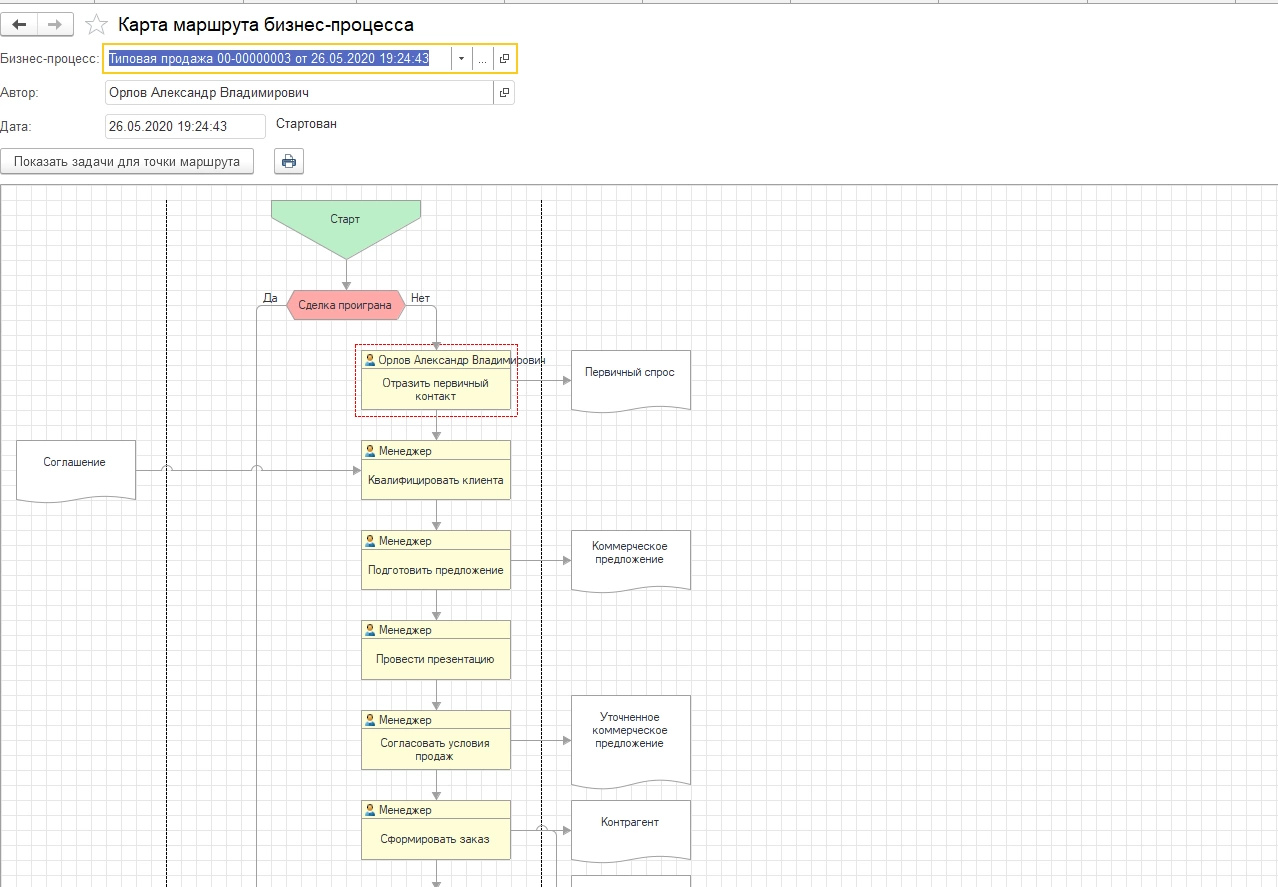1278x887 pixels.
Task: Open the business process record via open icon
Action: (x=504, y=59)
